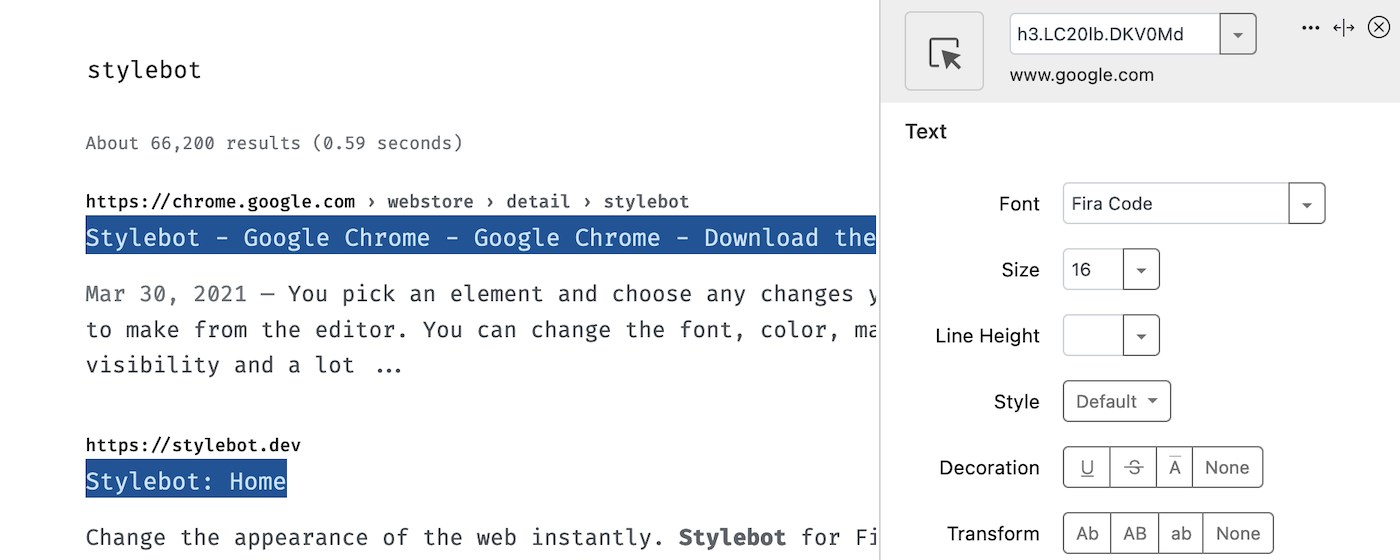Open the Stylebot: Home search result
Viewport: 1400px width, 560px height.
point(186,481)
